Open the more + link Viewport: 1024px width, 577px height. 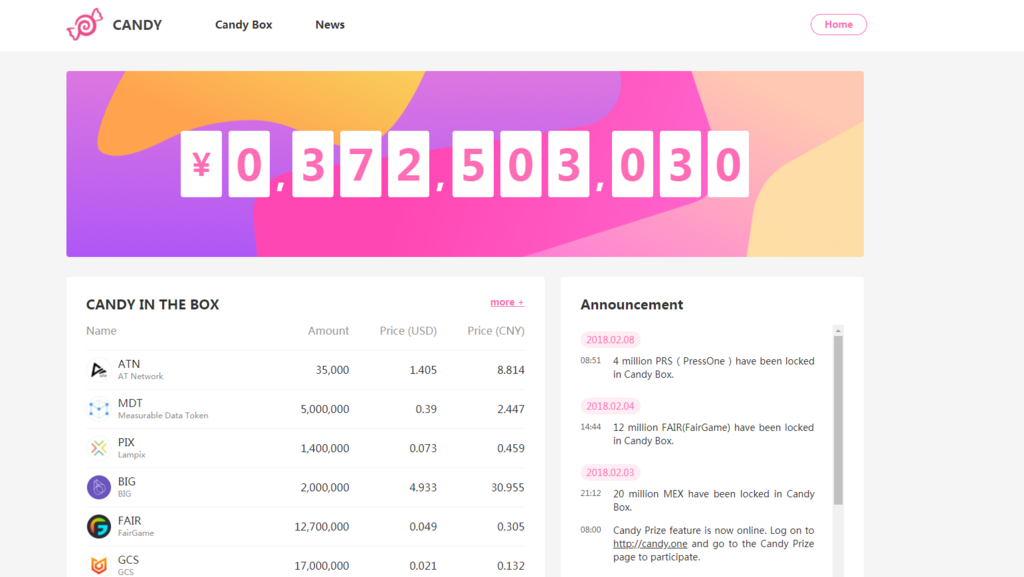click(x=507, y=302)
